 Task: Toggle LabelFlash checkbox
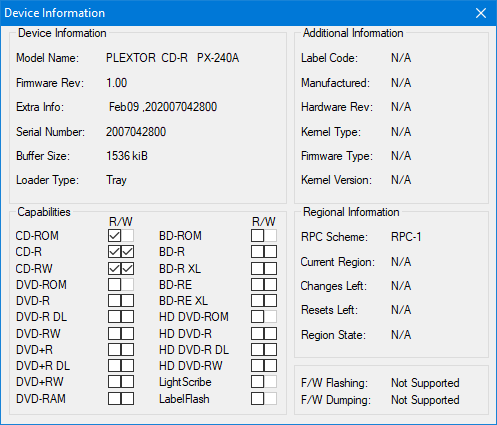pos(257,399)
